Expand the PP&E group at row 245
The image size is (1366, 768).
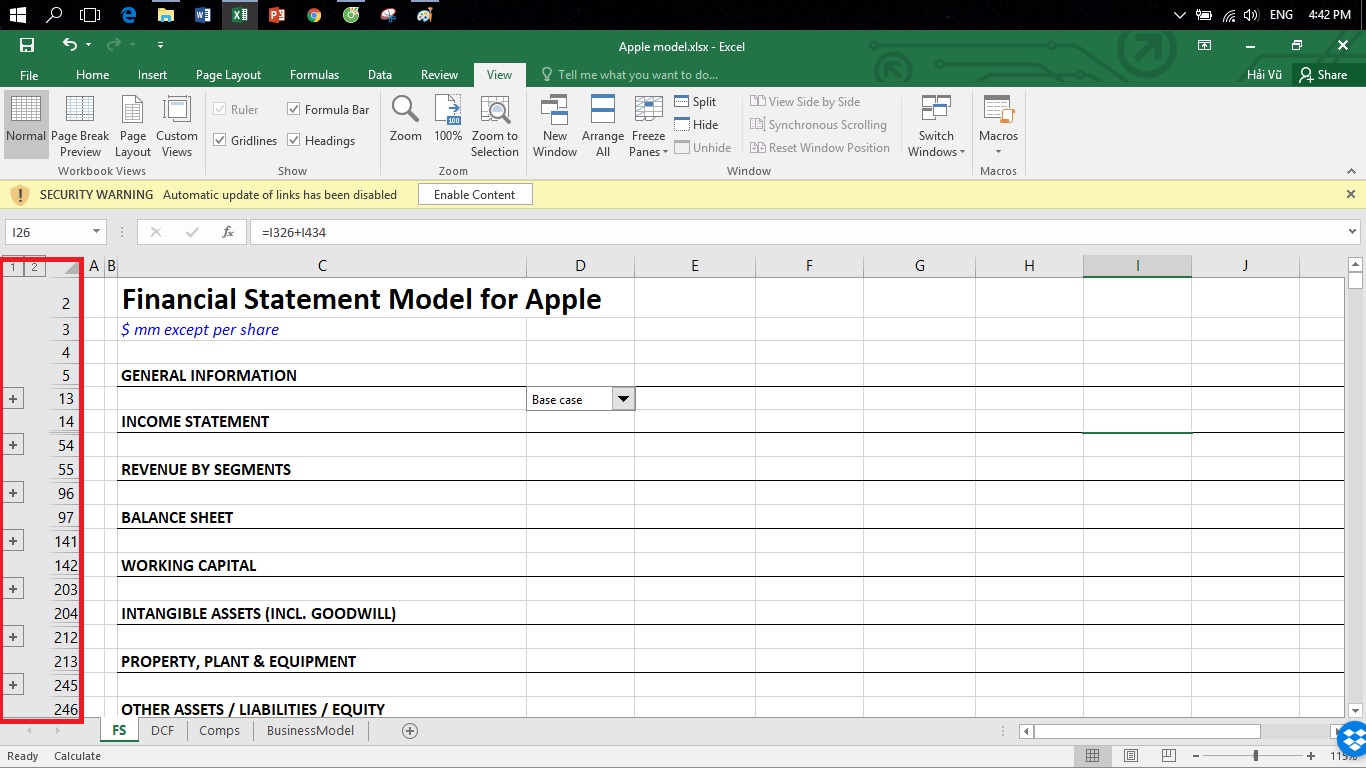coord(13,685)
